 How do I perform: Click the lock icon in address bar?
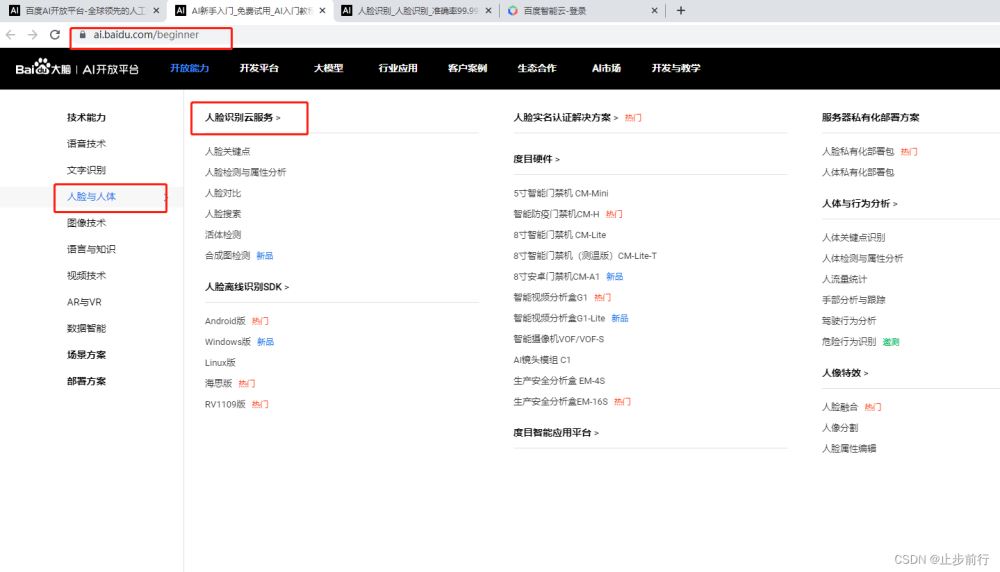tap(82, 34)
